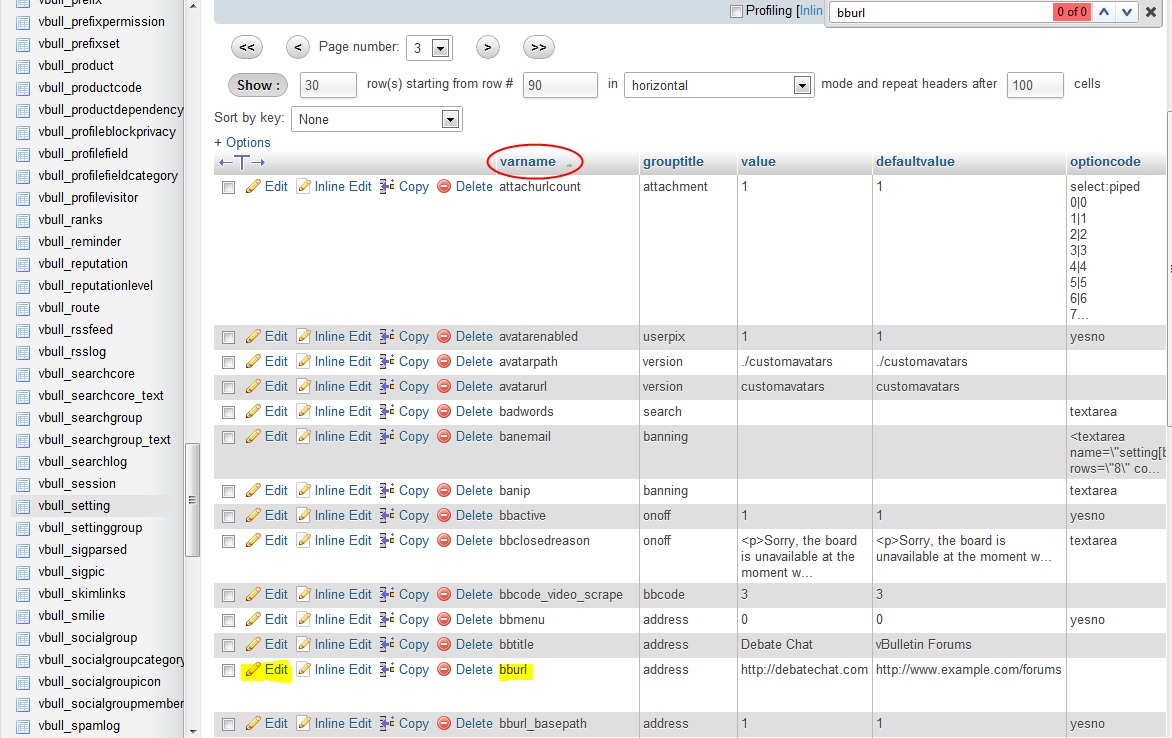Check the bbactive row checkbox
This screenshot has width=1172, height=738.
point(229,517)
